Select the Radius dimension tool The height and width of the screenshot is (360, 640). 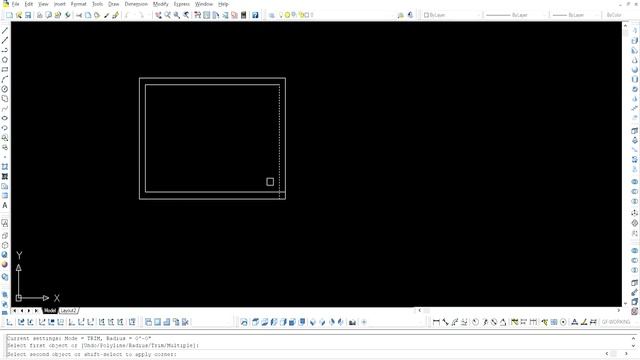click(x=476, y=322)
